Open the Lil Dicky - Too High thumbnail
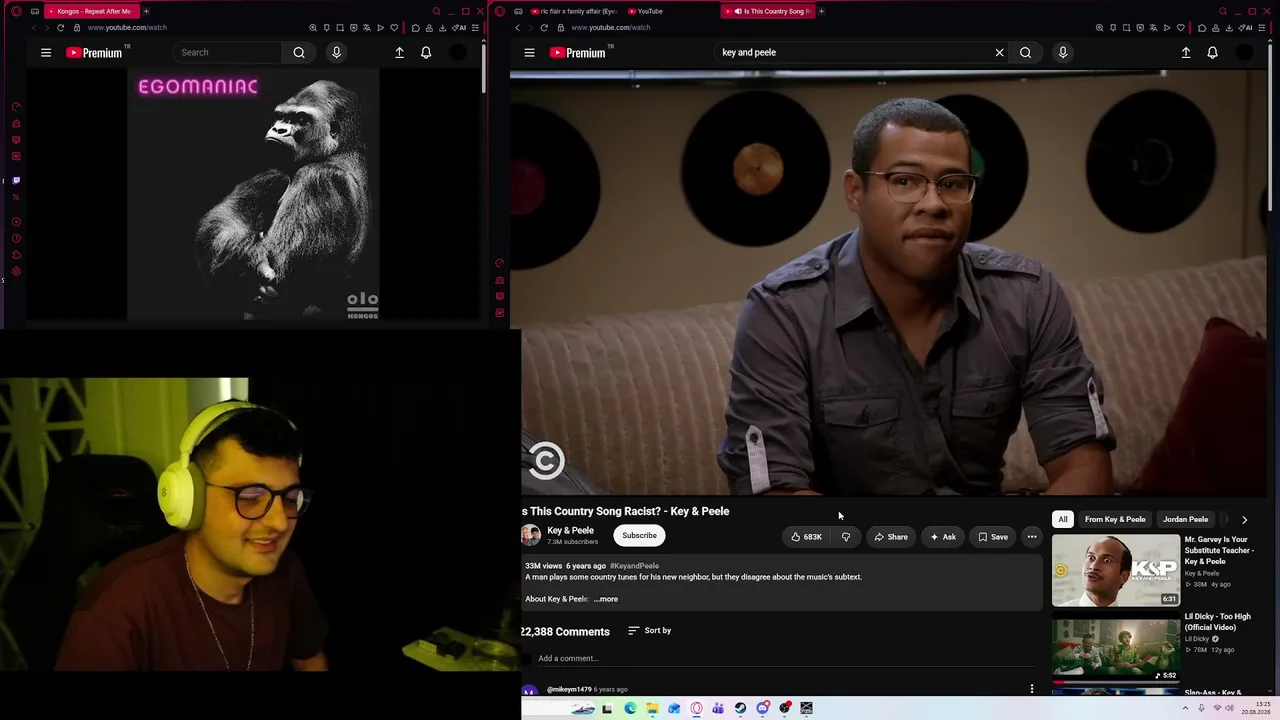This screenshot has width=1280, height=720. 1115,650
